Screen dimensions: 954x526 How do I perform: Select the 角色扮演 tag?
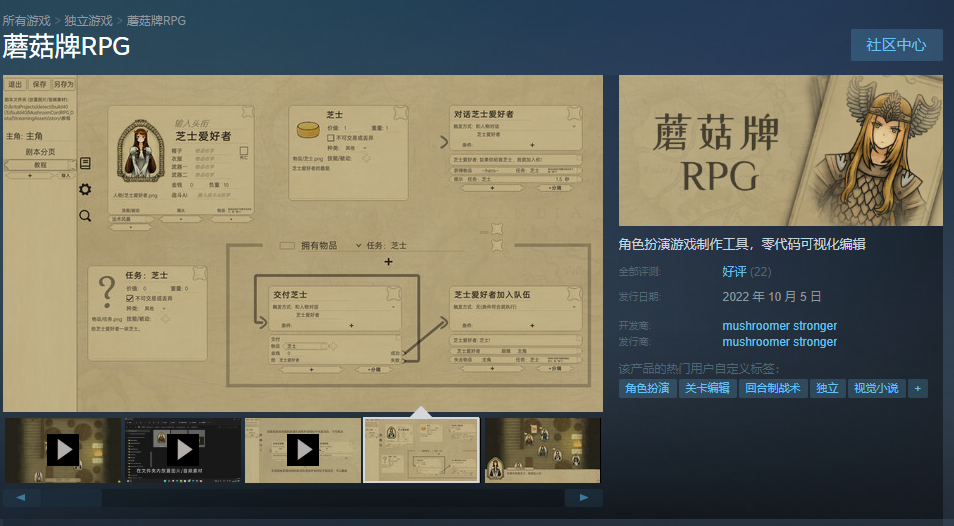click(647, 389)
